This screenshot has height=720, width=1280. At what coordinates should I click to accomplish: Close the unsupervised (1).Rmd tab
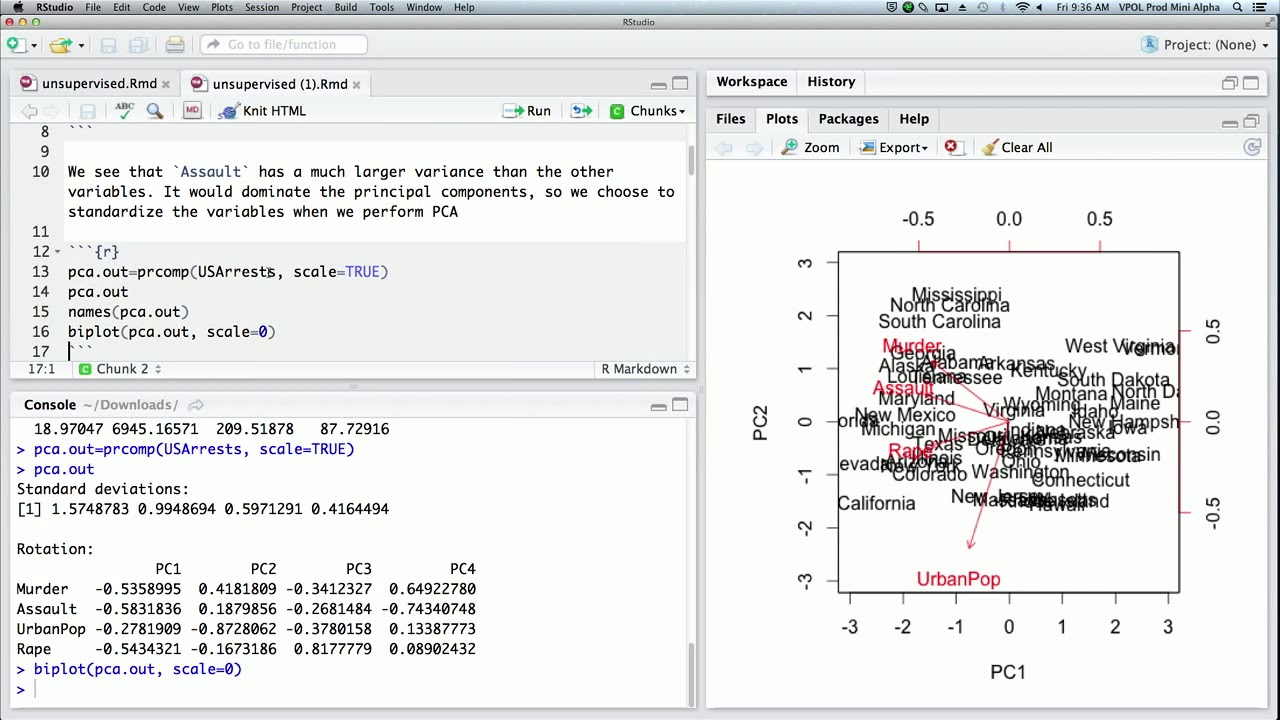[356, 84]
